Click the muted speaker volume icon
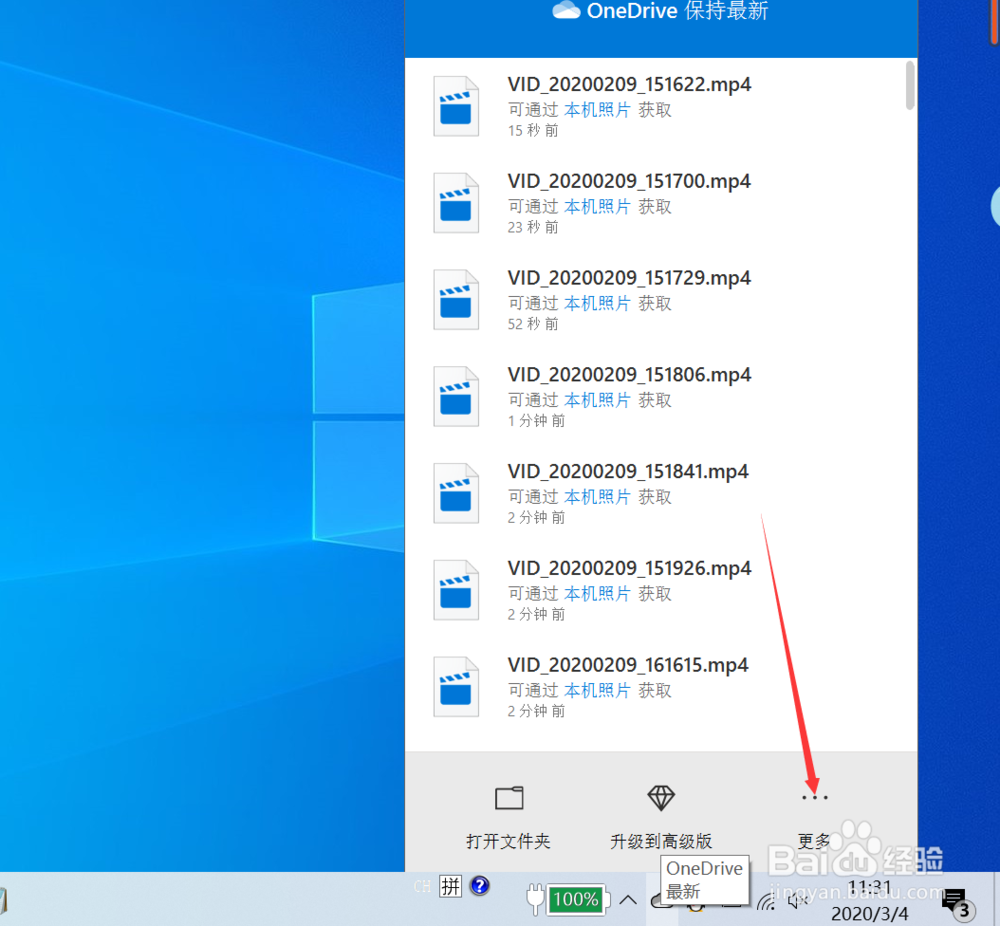The width and height of the screenshot is (1000, 926). point(797,901)
